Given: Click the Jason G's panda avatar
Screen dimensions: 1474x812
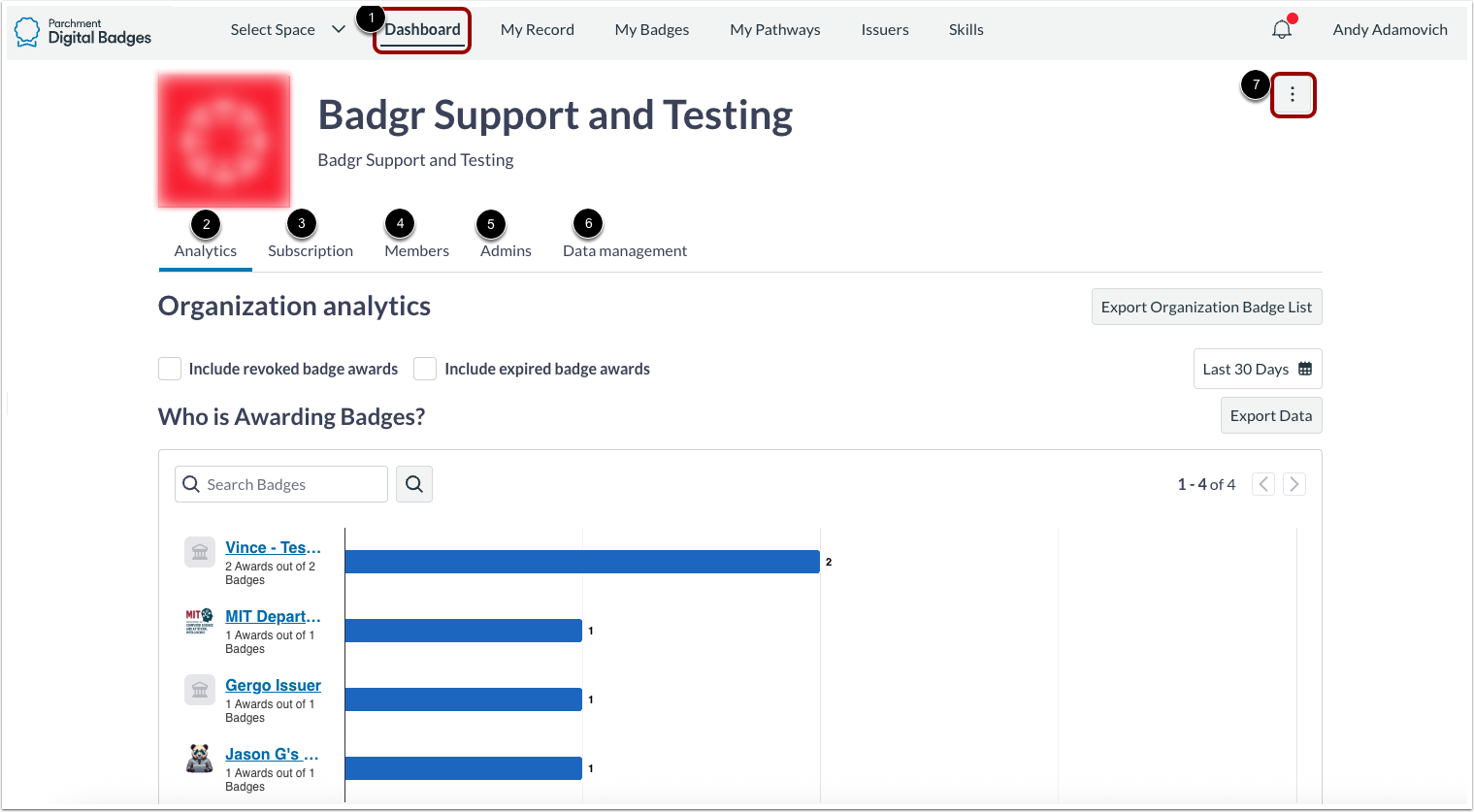Looking at the screenshot, I should tap(200, 759).
